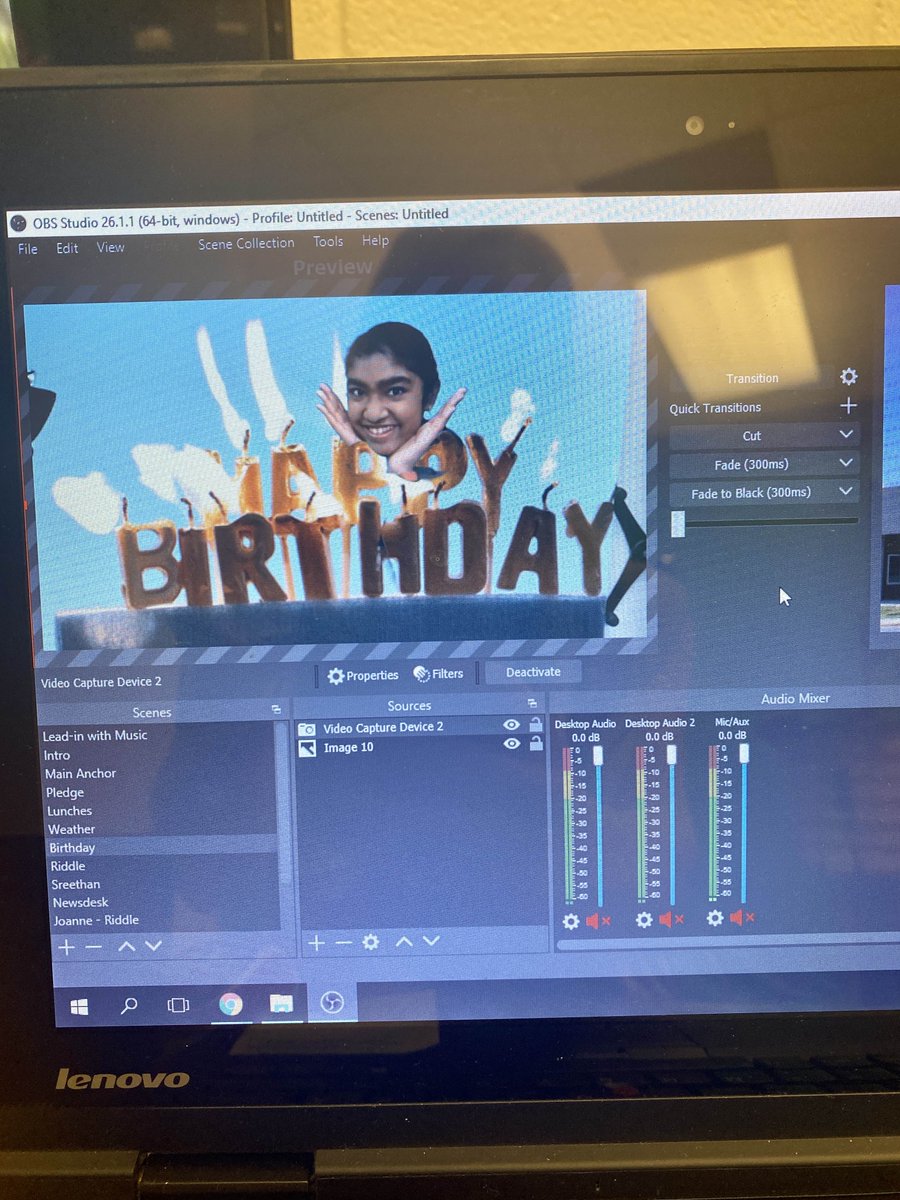This screenshot has height=1200, width=900.
Task: Click the Desktop Audio volume fader
Action: (598, 756)
